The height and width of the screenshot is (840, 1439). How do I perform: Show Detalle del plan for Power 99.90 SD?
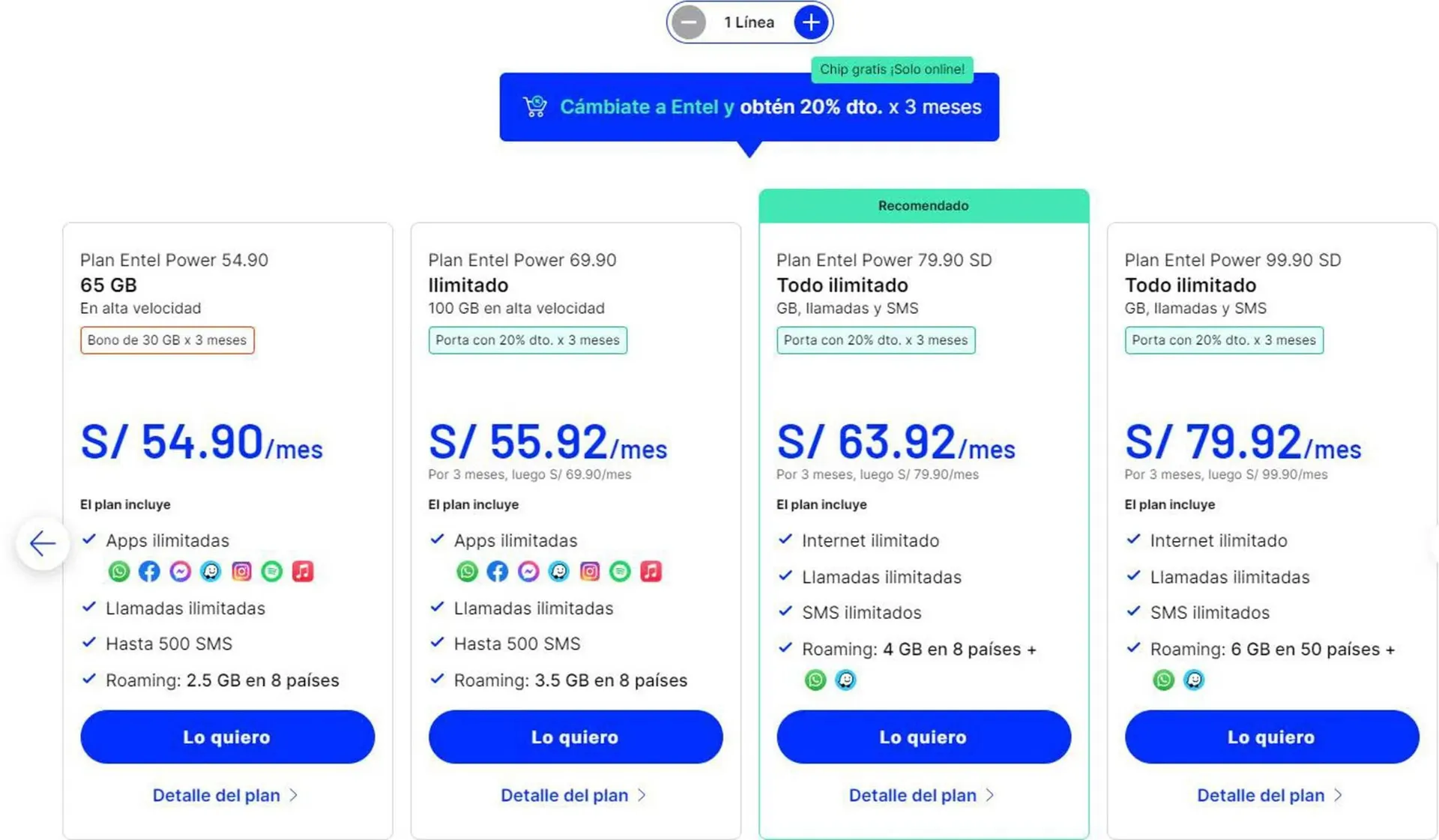coord(1270,795)
